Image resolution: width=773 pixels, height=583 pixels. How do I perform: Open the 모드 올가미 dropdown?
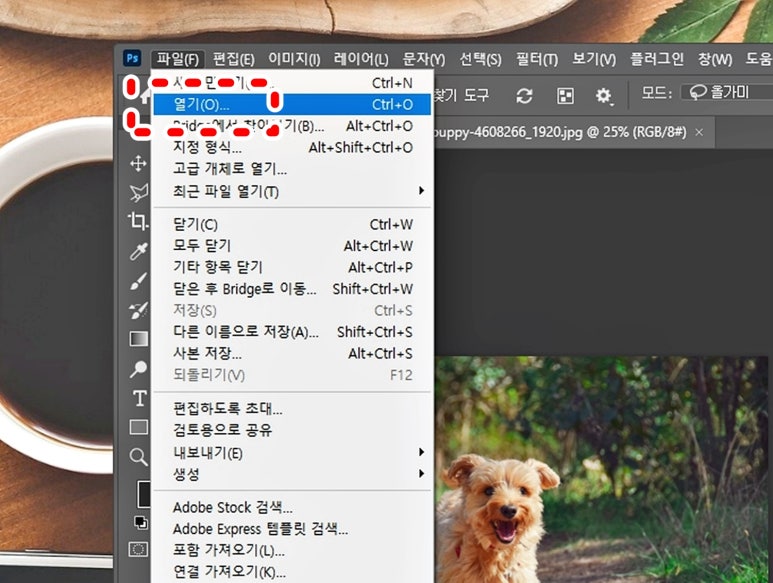(727, 92)
